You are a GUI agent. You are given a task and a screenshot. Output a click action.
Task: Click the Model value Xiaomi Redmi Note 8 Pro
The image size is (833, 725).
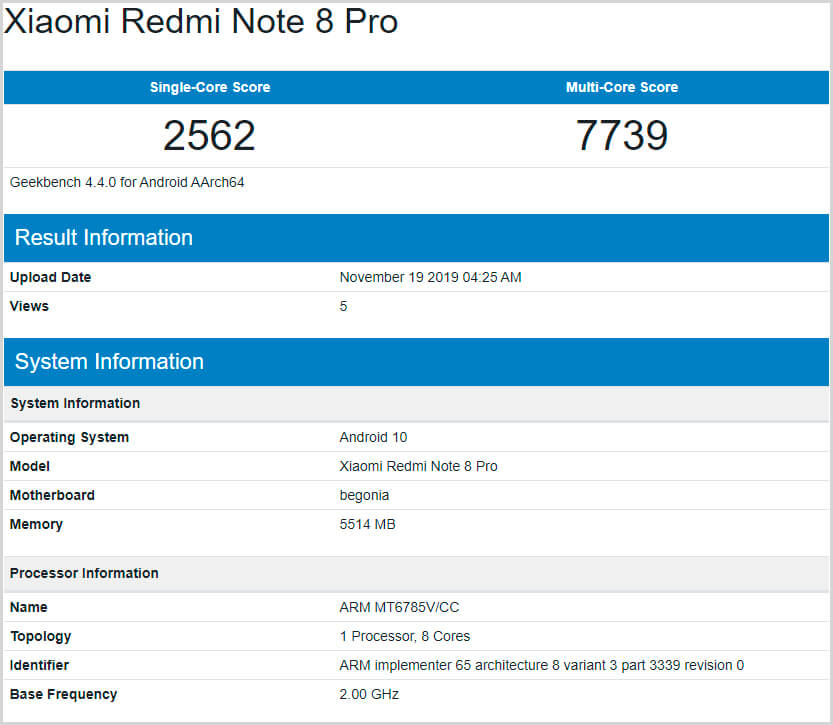(x=419, y=466)
